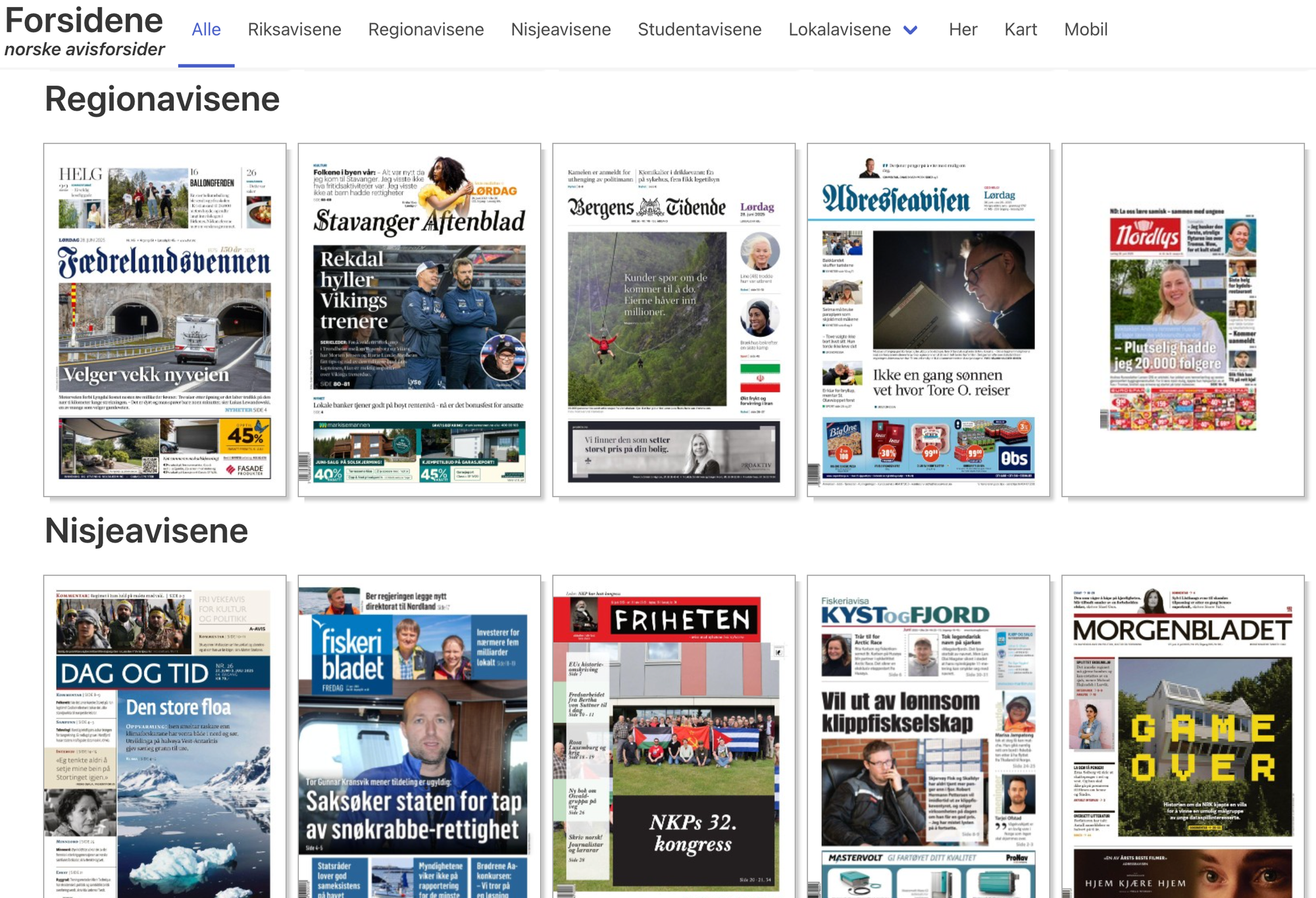1316x898 pixels.
Task: Open the Studentavisene tab
Action: pyautogui.click(x=699, y=30)
